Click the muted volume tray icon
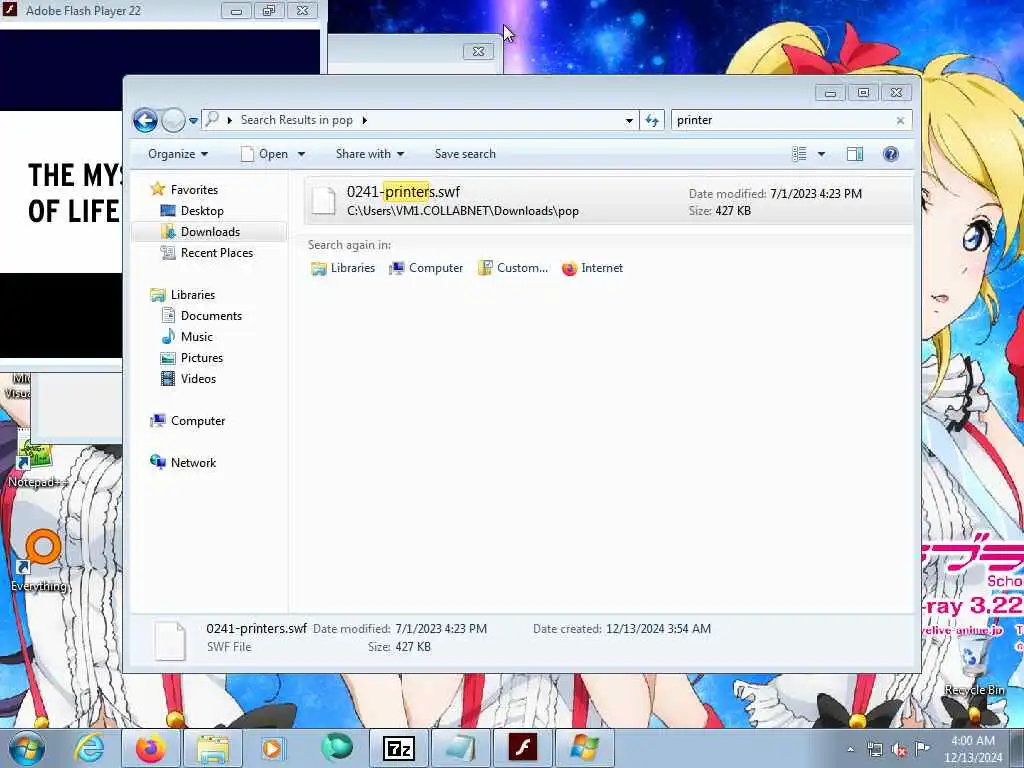1024x768 pixels. click(x=899, y=749)
